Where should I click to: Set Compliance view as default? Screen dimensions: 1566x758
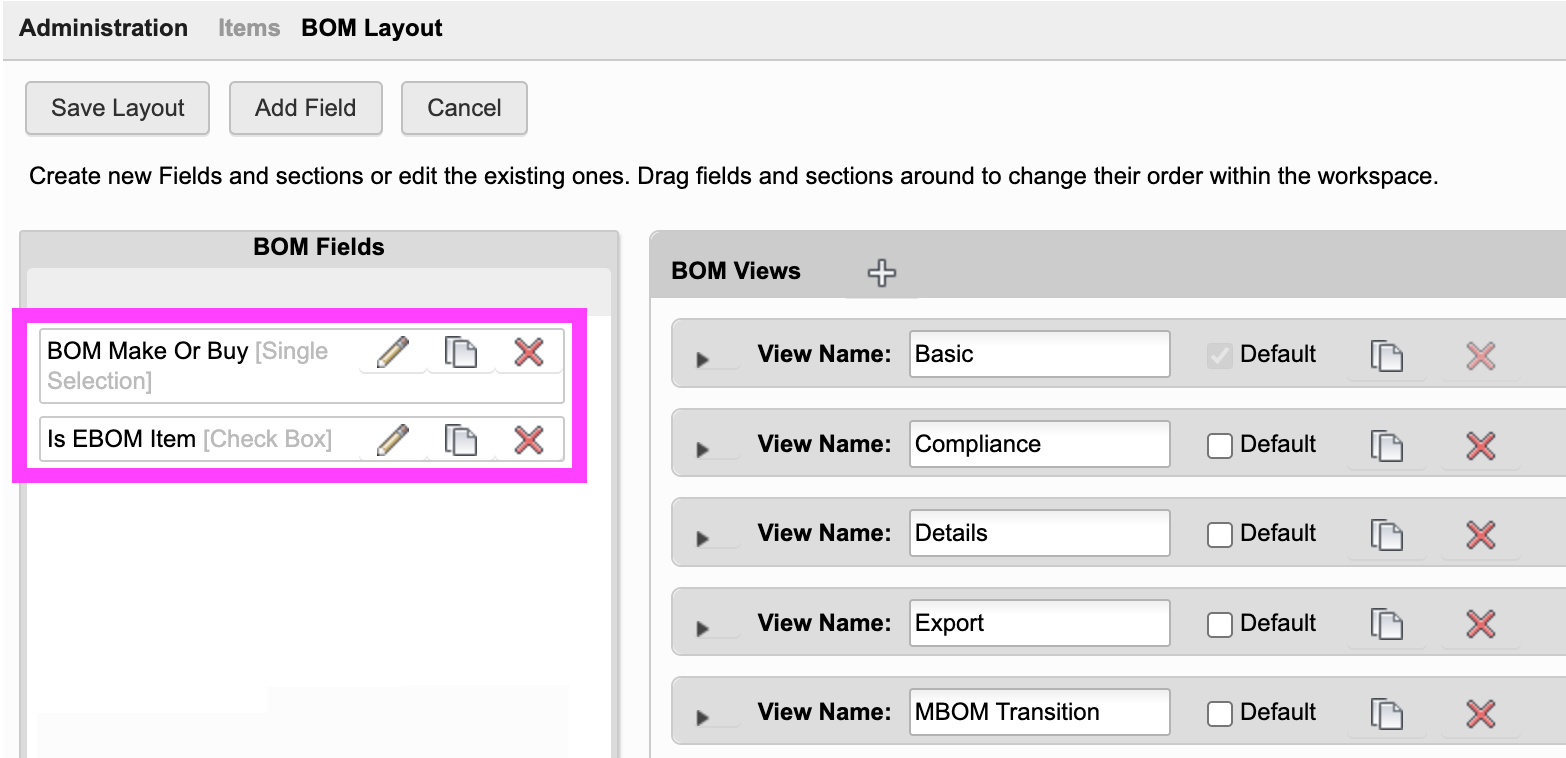(x=1219, y=445)
